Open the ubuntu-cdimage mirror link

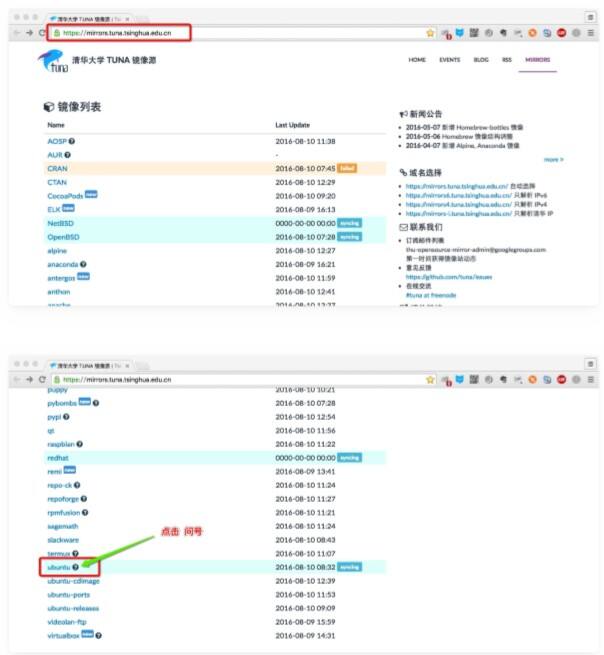(74, 581)
